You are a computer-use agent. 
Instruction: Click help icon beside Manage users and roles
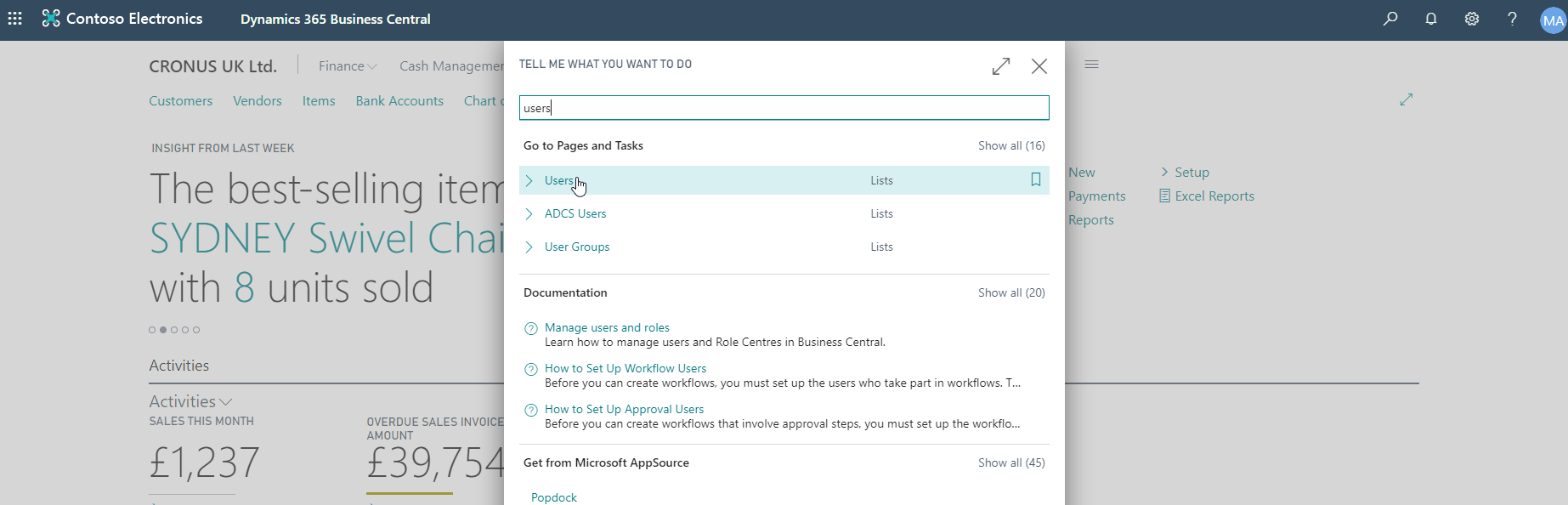(x=531, y=328)
